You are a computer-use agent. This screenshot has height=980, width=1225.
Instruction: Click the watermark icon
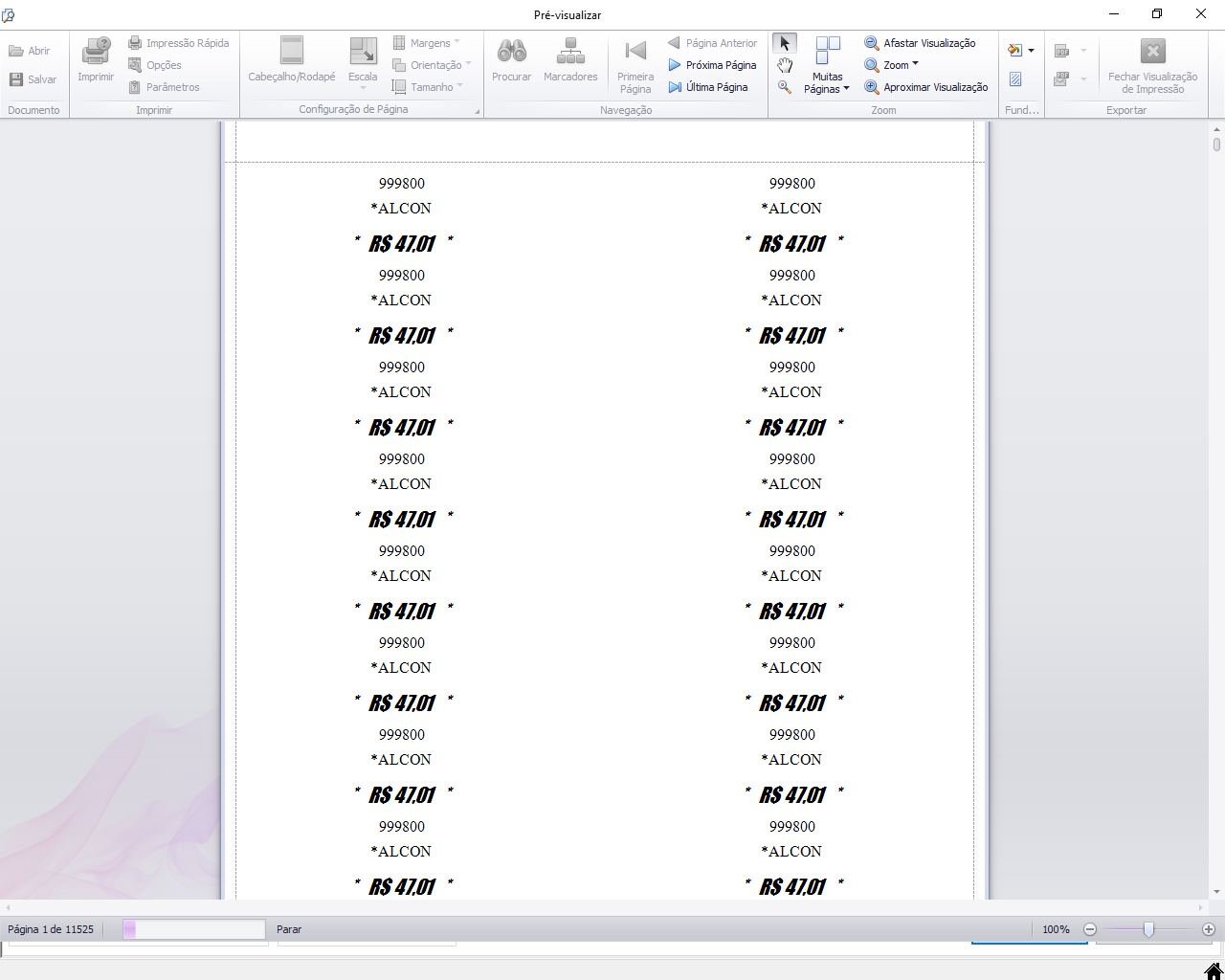[1015, 79]
